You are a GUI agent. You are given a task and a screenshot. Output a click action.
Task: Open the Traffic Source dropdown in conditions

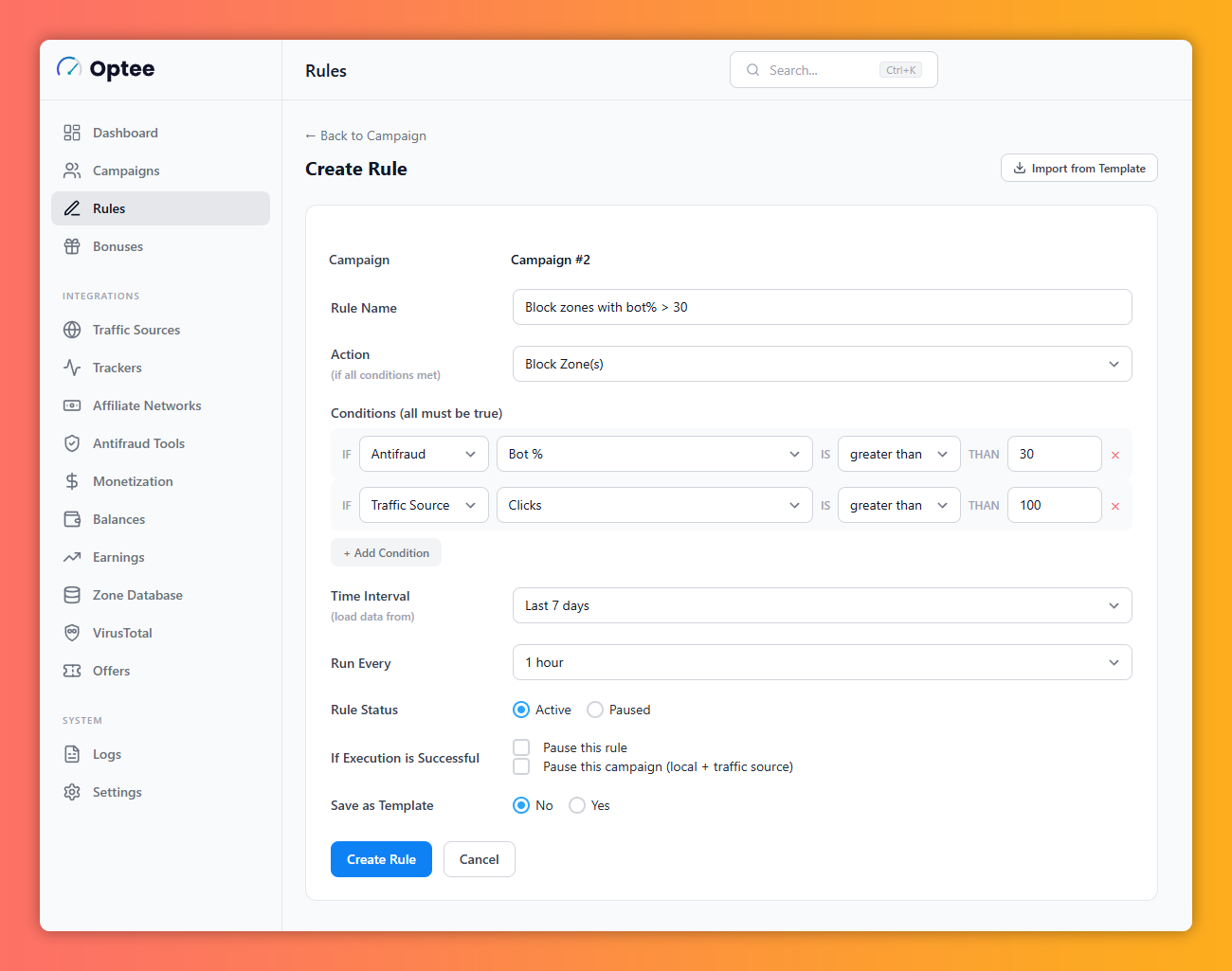coord(424,505)
